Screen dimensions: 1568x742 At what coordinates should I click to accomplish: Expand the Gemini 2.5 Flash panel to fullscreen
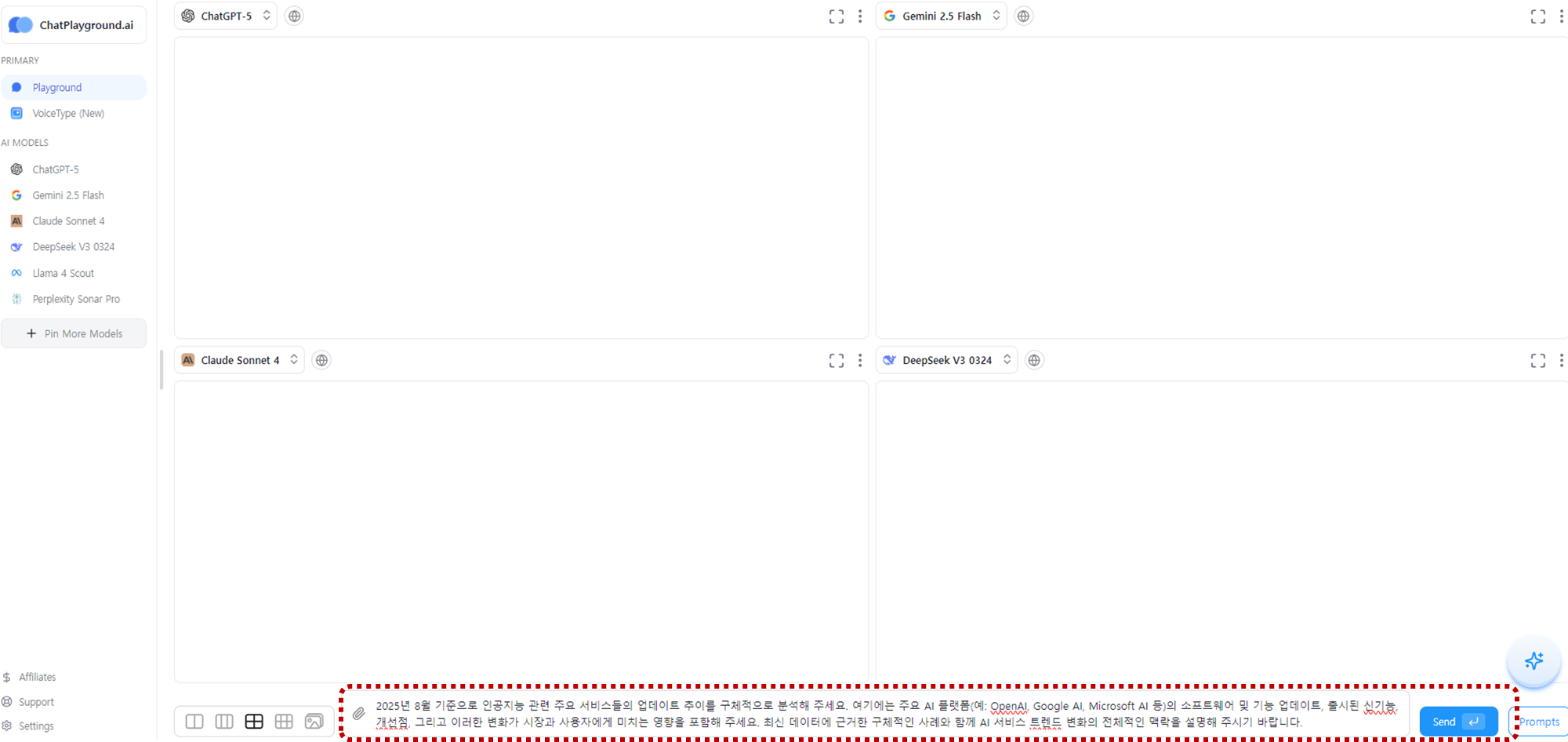point(1538,16)
